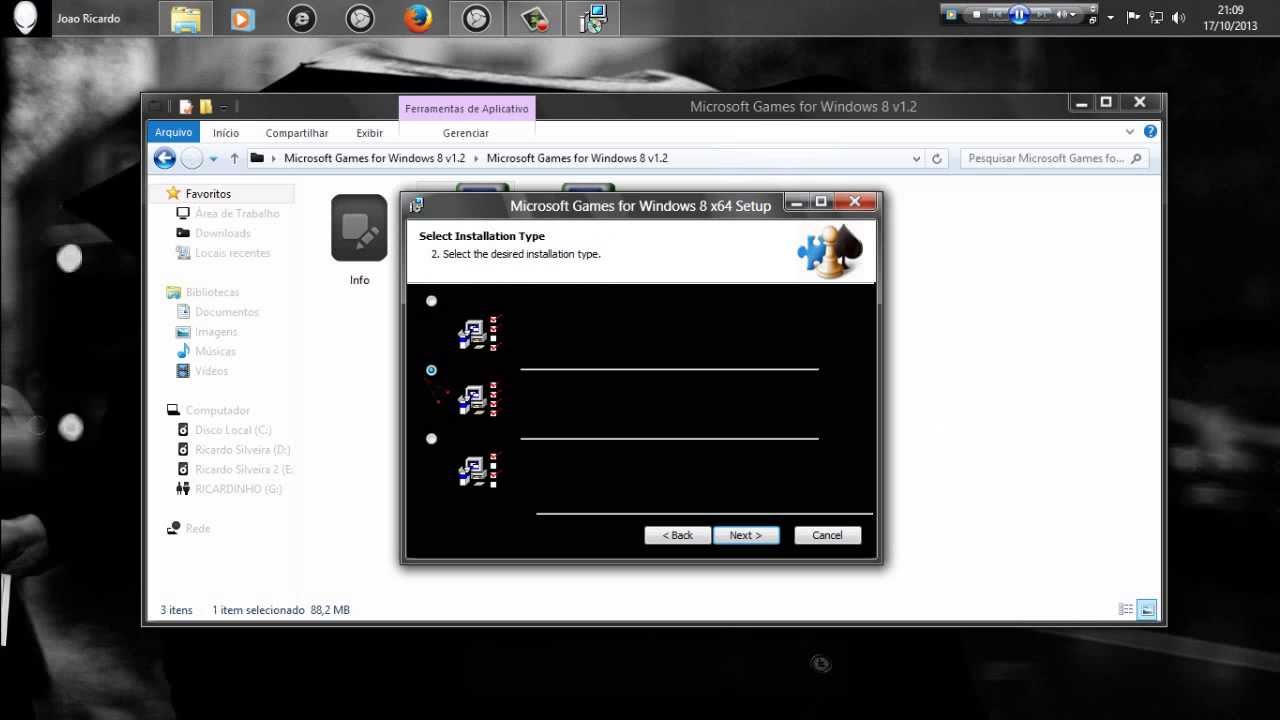Image resolution: width=1280 pixels, height=720 pixels.
Task: Open the Documentos library
Action: tap(226, 312)
